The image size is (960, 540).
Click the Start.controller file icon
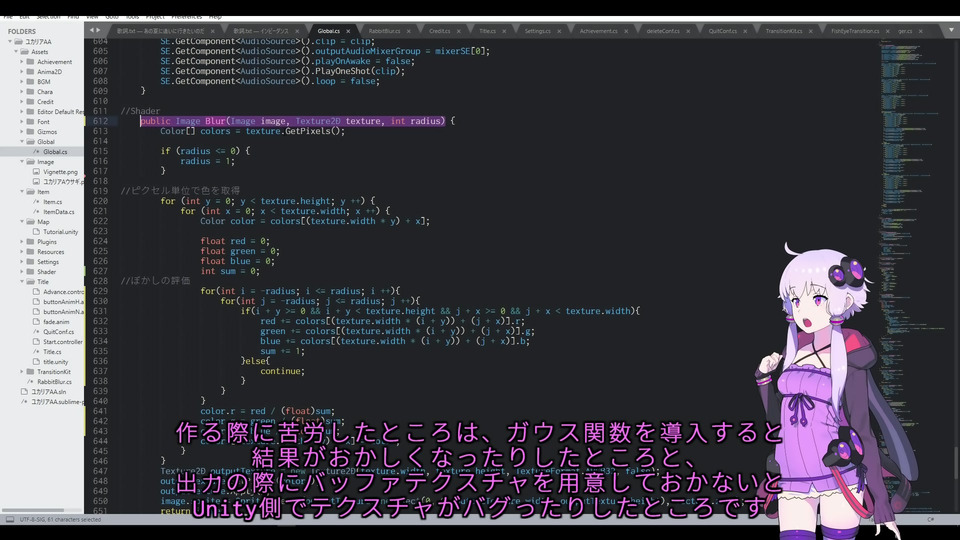pos(36,342)
